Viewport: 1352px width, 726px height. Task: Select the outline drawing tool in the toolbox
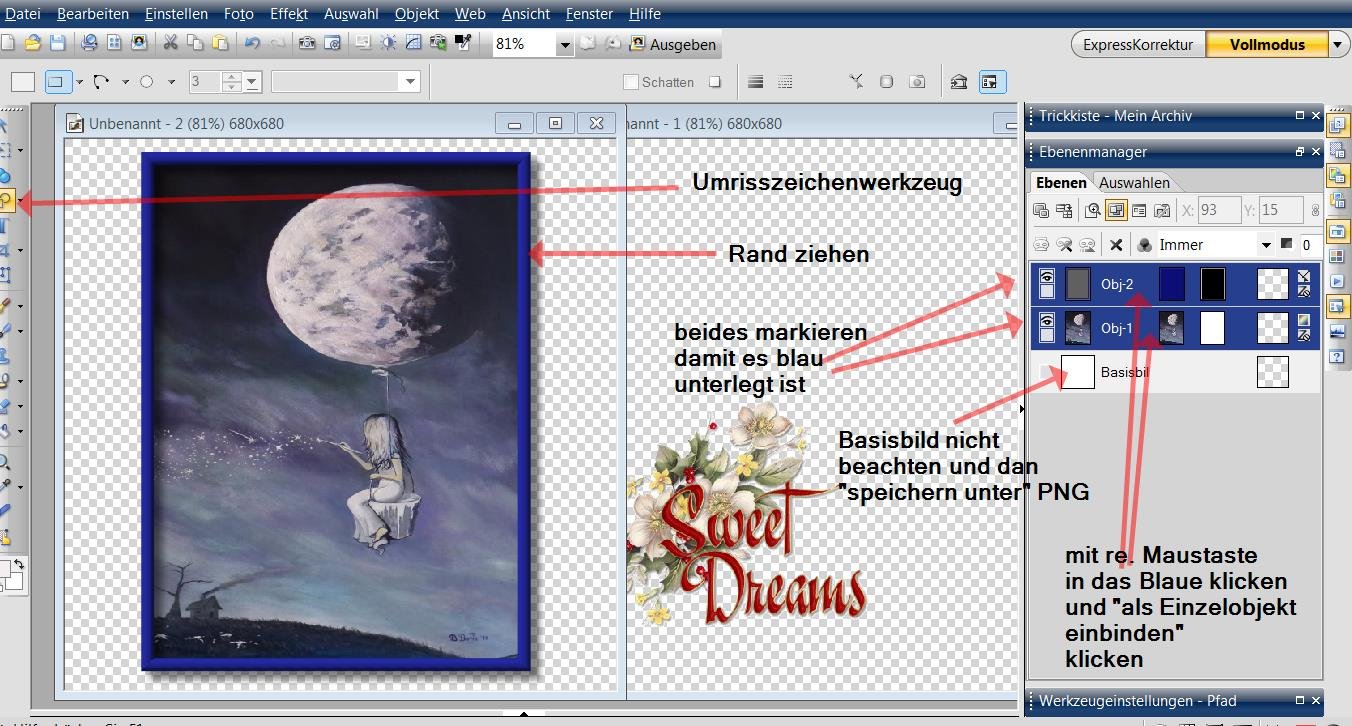(7, 200)
